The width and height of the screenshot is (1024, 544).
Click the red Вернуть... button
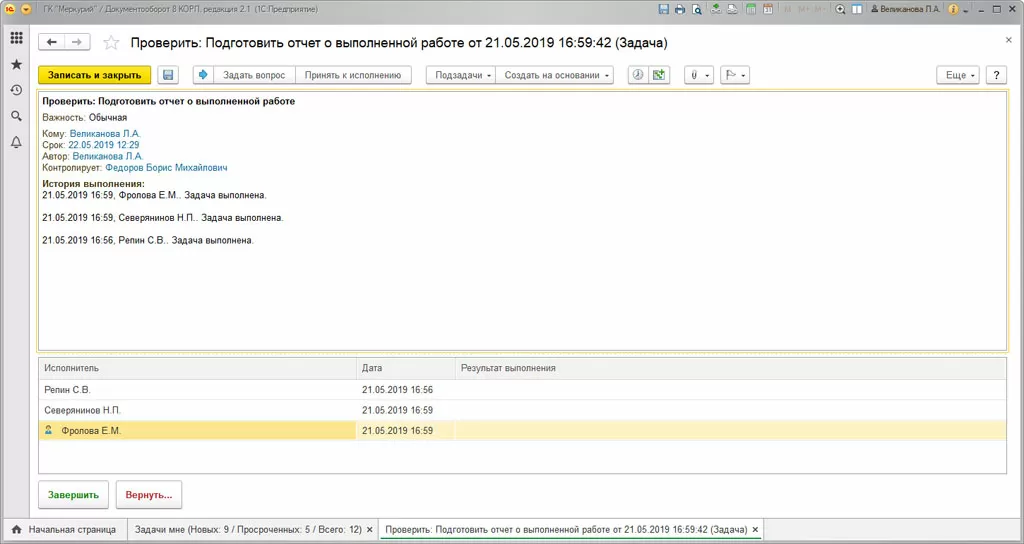(149, 495)
